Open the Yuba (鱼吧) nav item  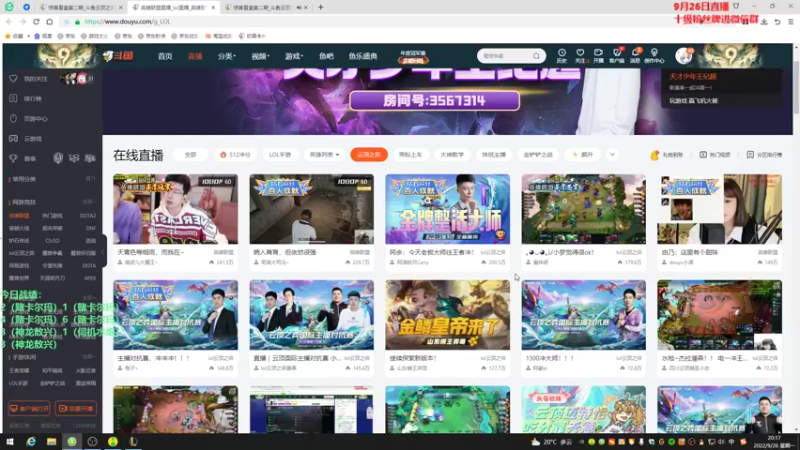pyautogui.click(x=326, y=56)
